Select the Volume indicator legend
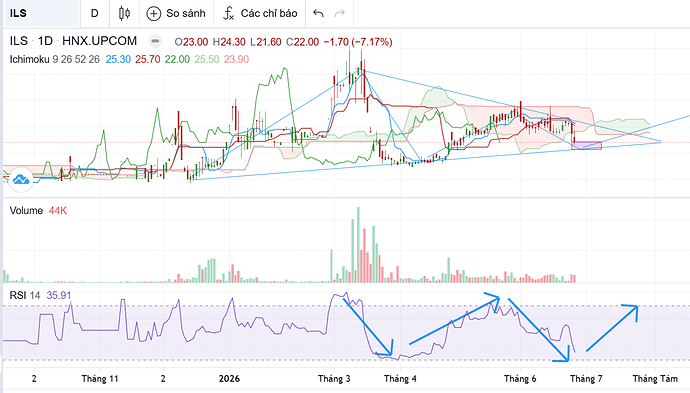The height and width of the screenshot is (393, 690). (26, 210)
